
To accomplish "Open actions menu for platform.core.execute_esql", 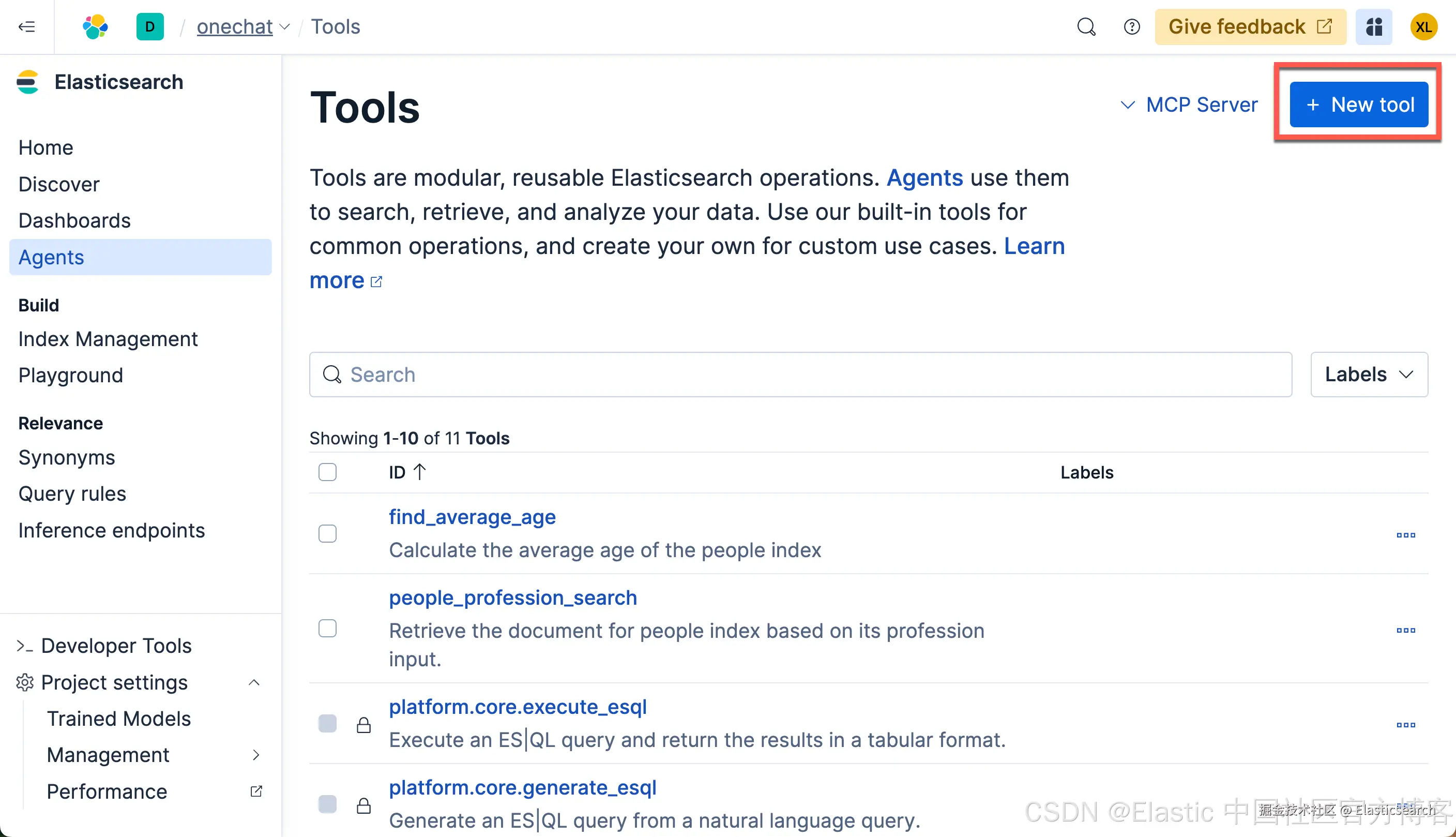I will (x=1405, y=724).
